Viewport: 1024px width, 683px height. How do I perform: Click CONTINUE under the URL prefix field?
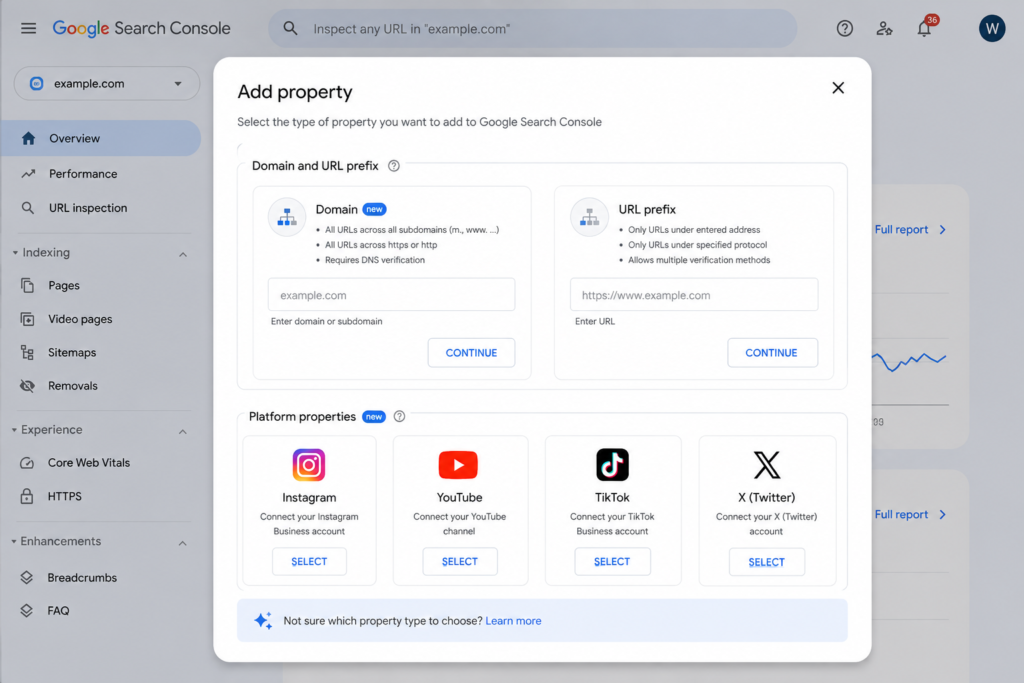(x=772, y=353)
